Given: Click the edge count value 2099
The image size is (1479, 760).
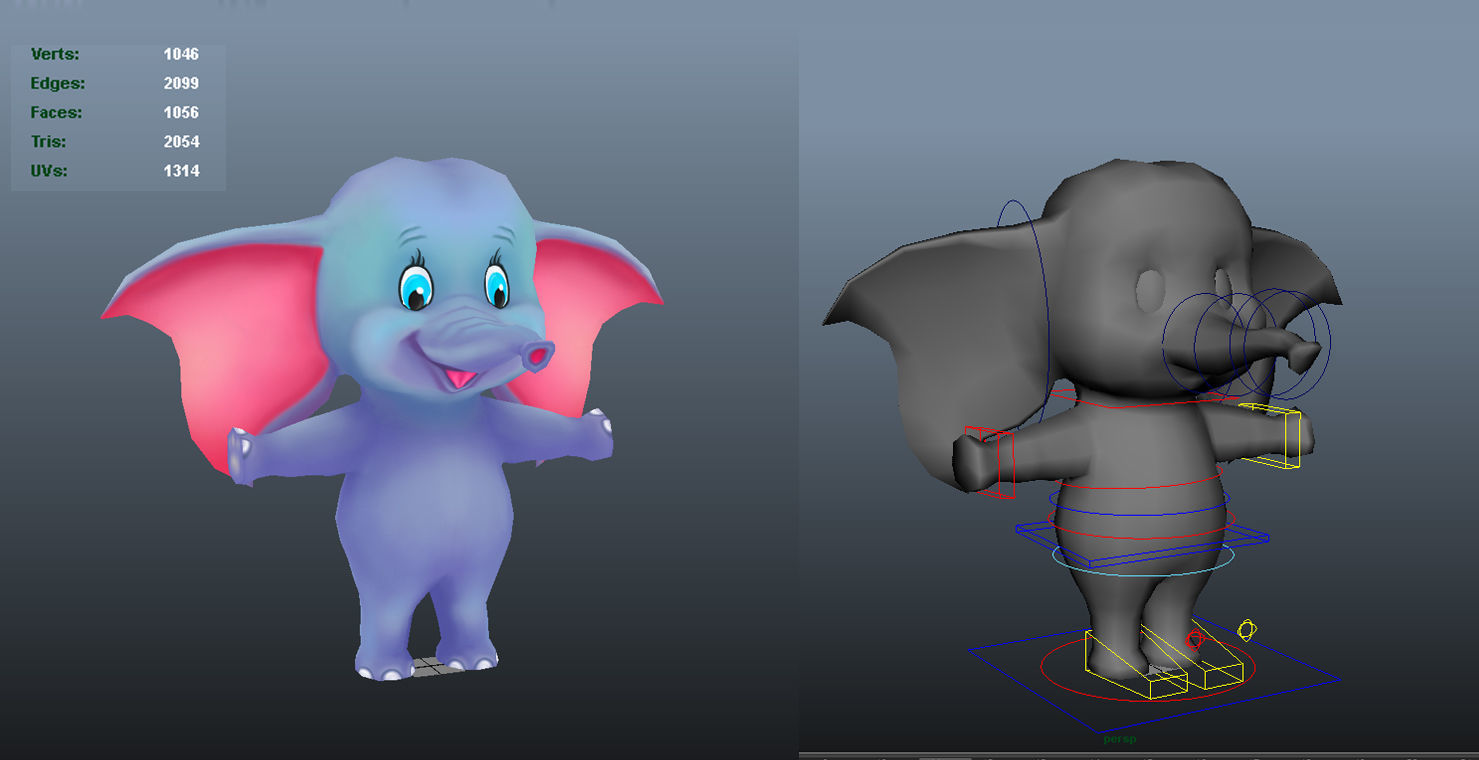Looking at the screenshot, I should pos(181,83).
